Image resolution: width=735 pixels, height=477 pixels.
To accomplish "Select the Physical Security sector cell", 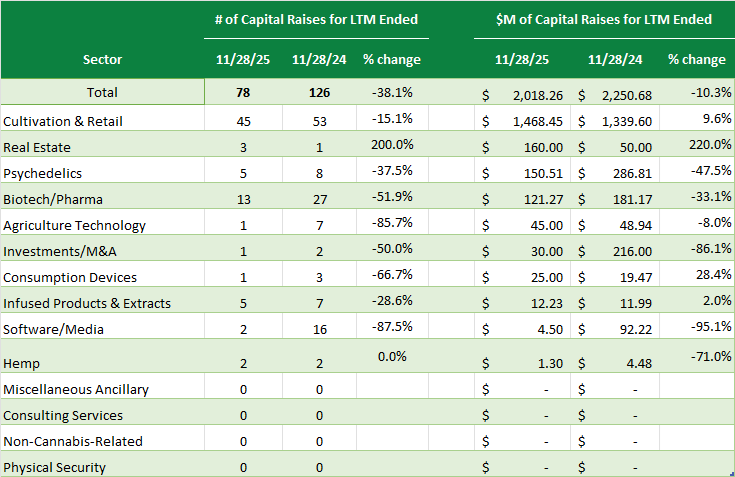I will pyautogui.click(x=54, y=467).
